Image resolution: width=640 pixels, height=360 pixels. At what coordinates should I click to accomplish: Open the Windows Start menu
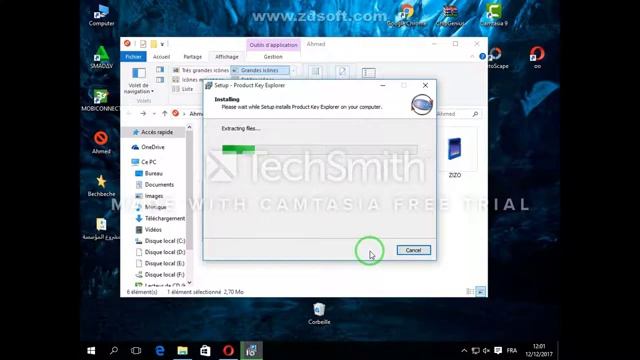[91, 351]
